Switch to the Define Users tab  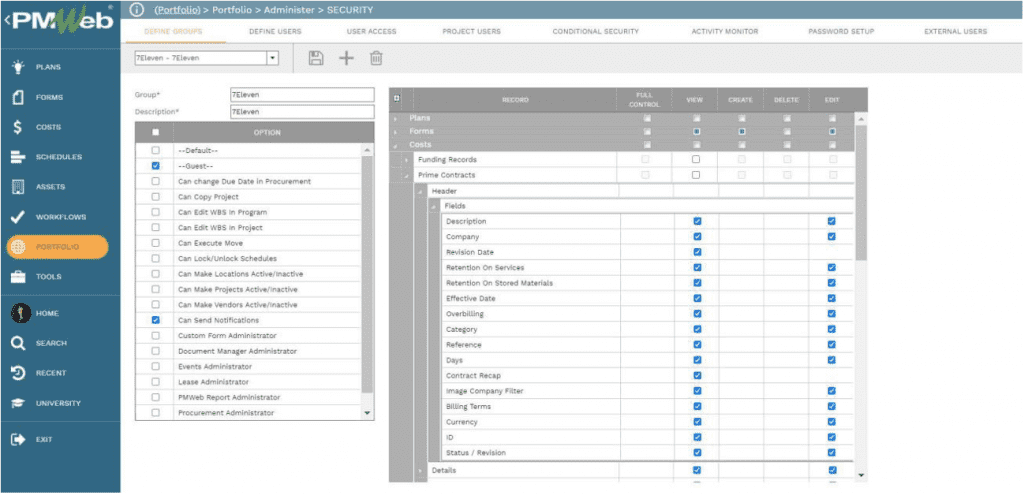[x=276, y=31]
